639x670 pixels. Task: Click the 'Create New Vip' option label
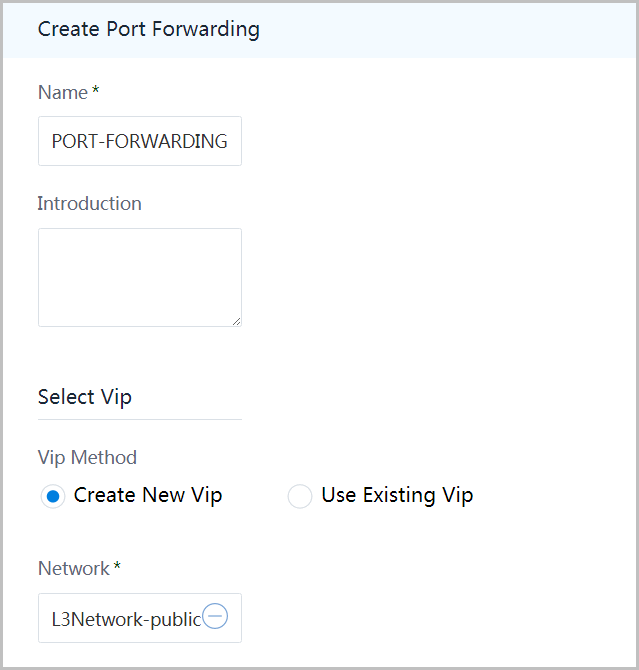pyautogui.click(x=148, y=495)
